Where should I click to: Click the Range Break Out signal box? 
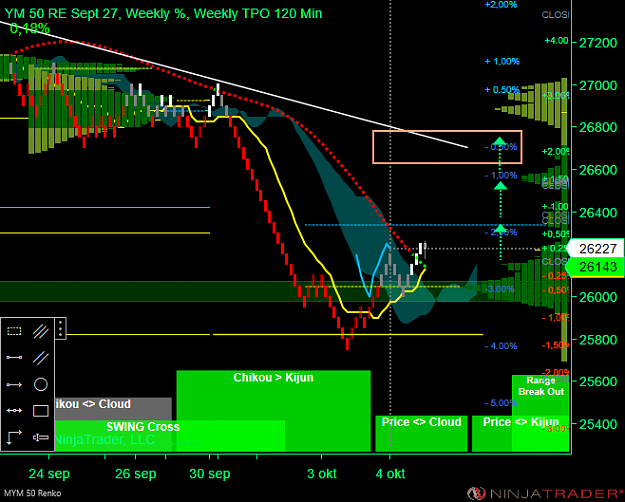click(x=540, y=413)
